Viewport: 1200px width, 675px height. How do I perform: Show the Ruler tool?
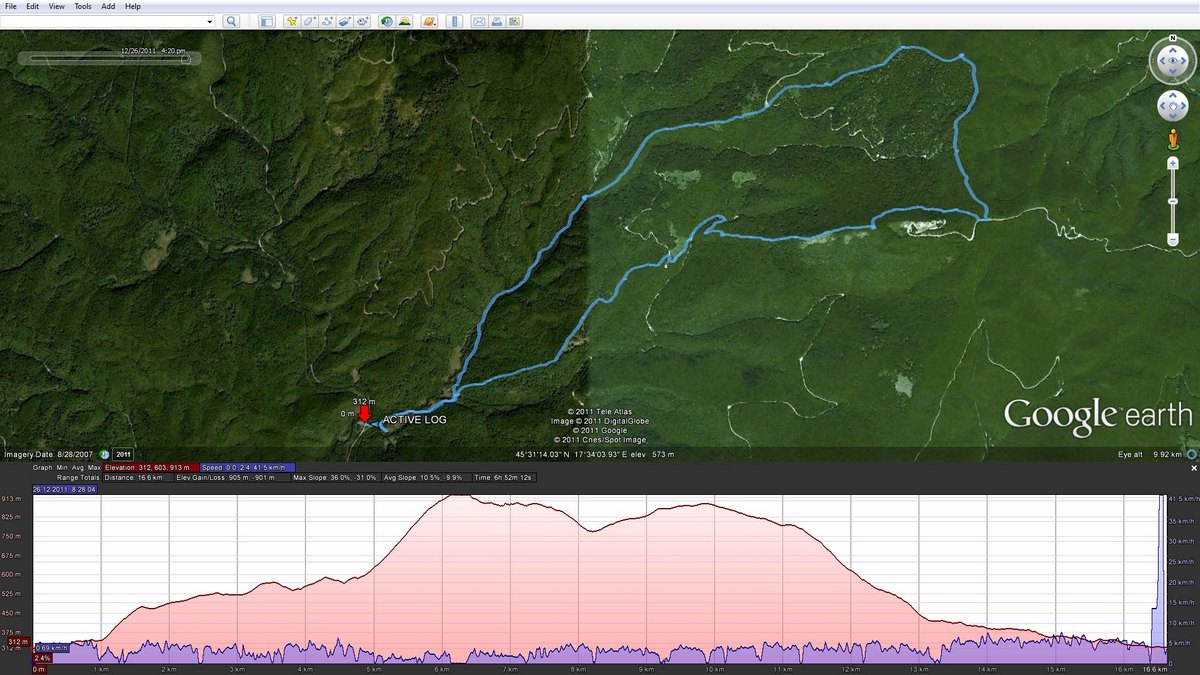[x=454, y=20]
